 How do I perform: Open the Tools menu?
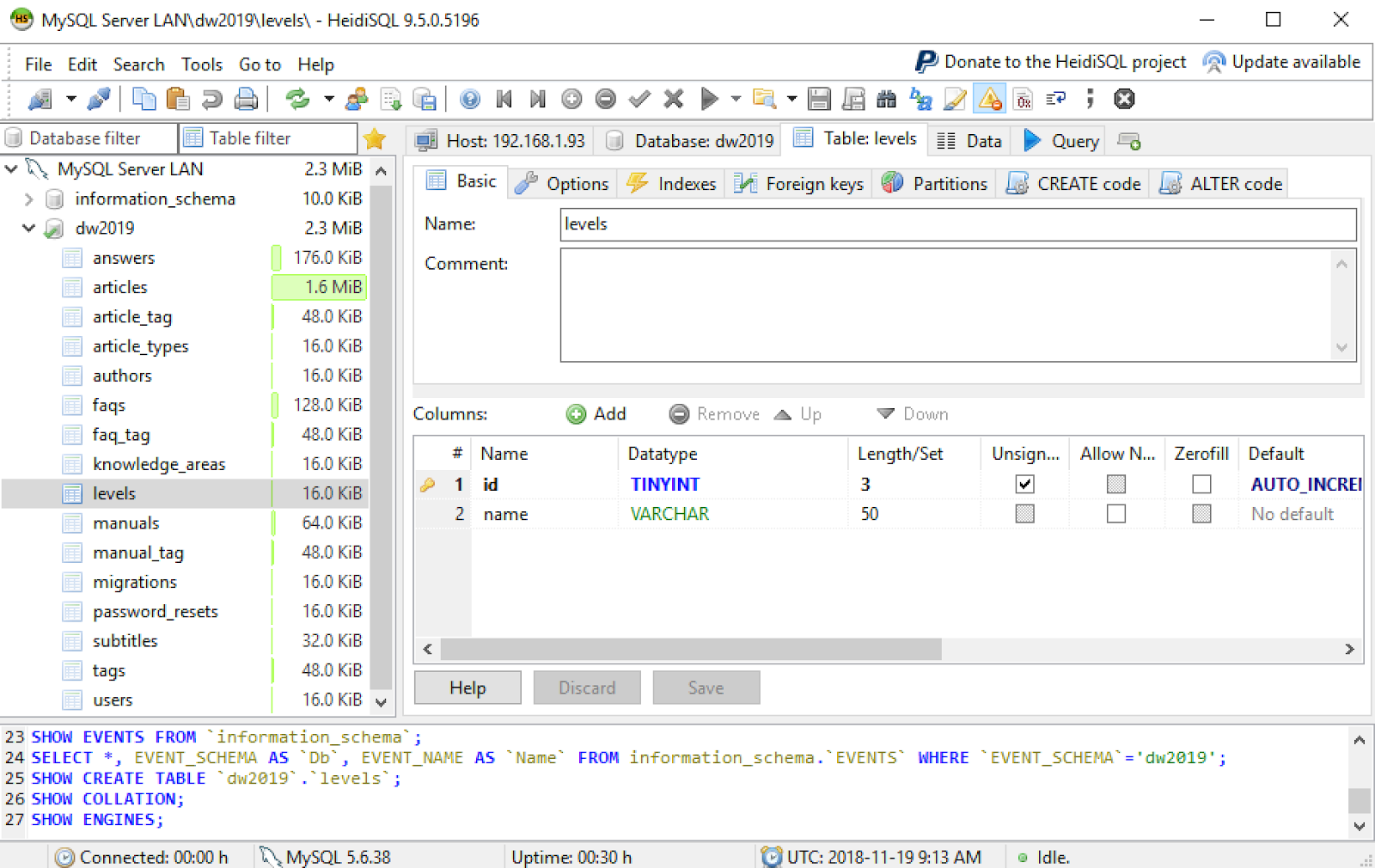pyautogui.click(x=201, y=64)
